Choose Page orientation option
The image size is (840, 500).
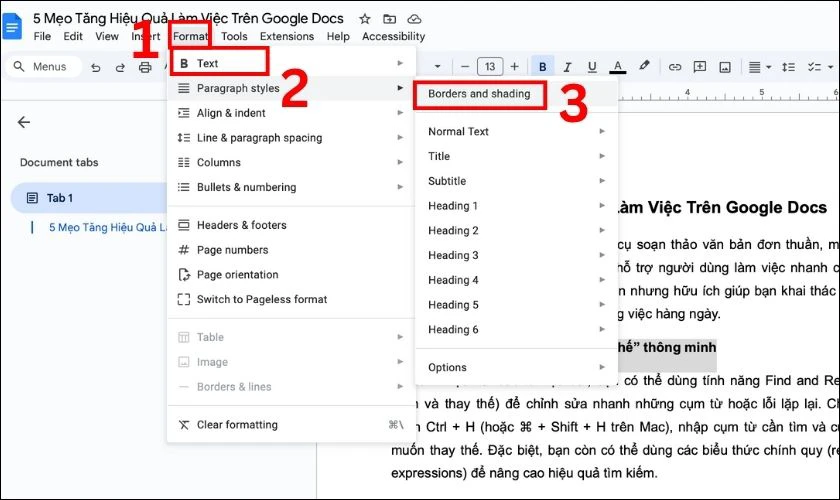click(x=291, y=274)
